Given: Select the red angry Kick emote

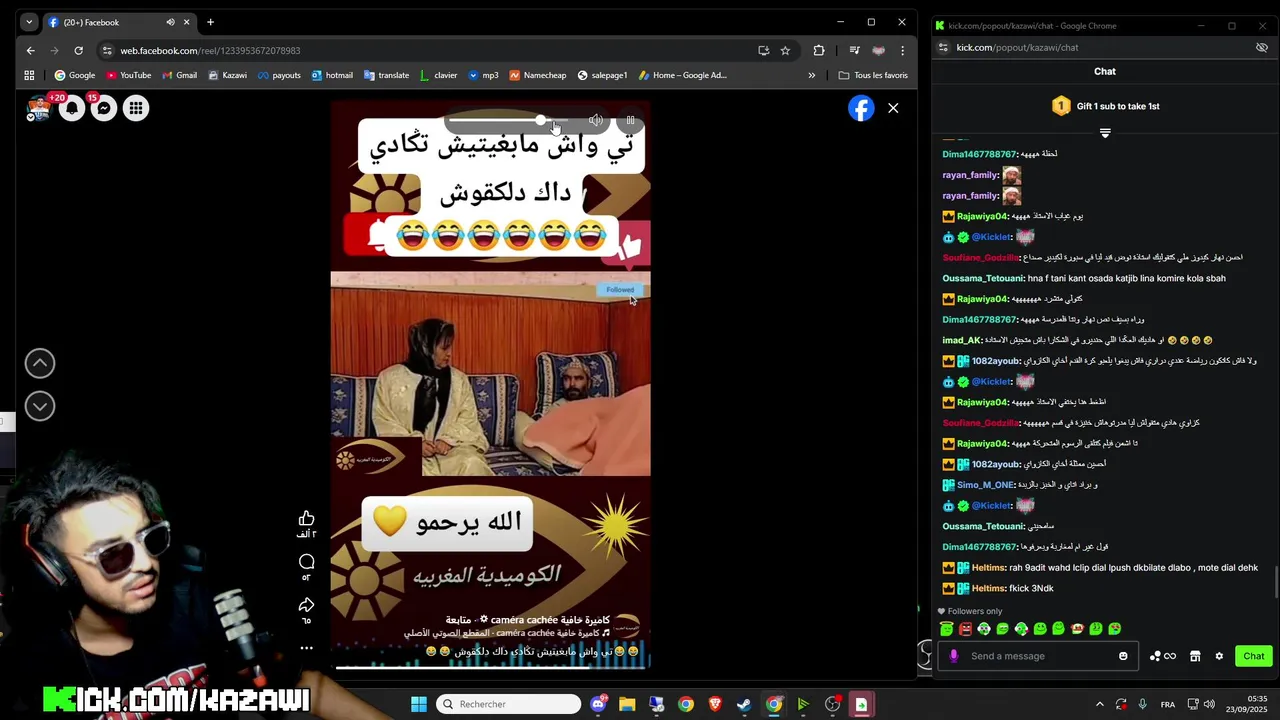Looking at the screenshot, I should click(965, 629).
